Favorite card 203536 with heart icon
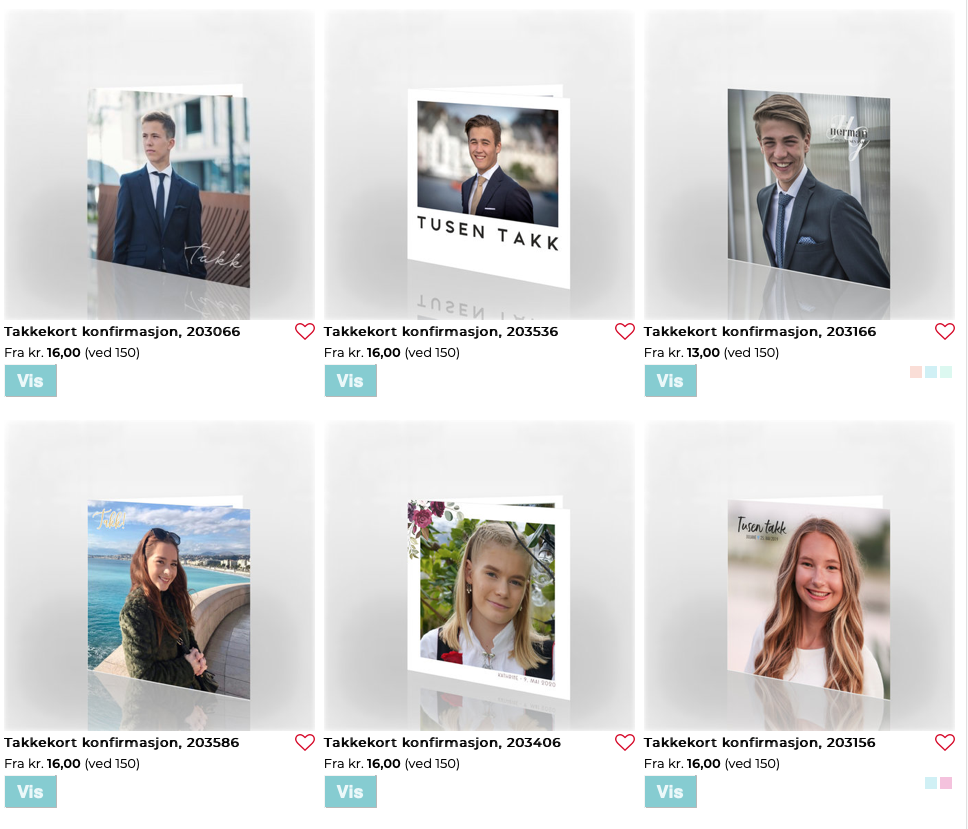This screenshot has height=829, width=968. pos(625,331)
